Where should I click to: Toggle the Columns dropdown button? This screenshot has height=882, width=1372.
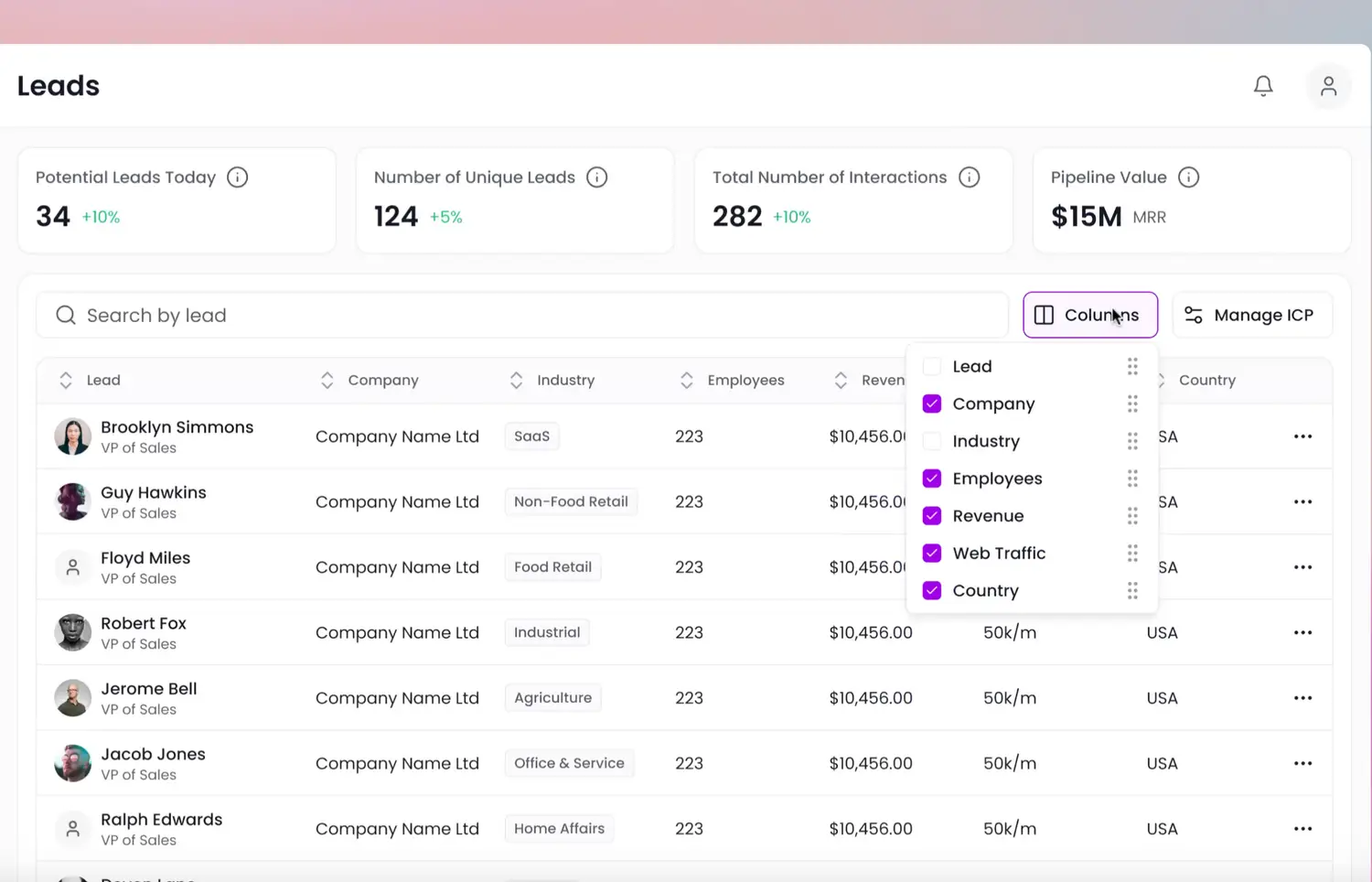coord(1089,315)
